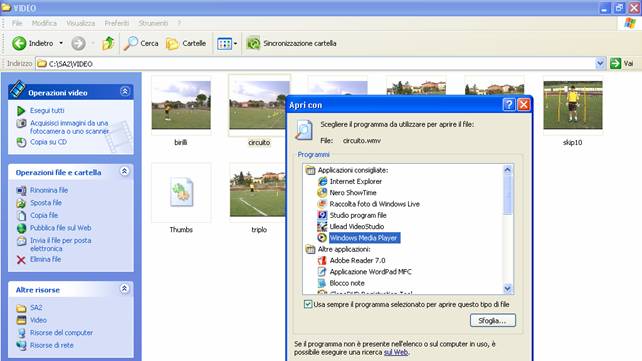Click the green forward arrow button

(78, 43)
